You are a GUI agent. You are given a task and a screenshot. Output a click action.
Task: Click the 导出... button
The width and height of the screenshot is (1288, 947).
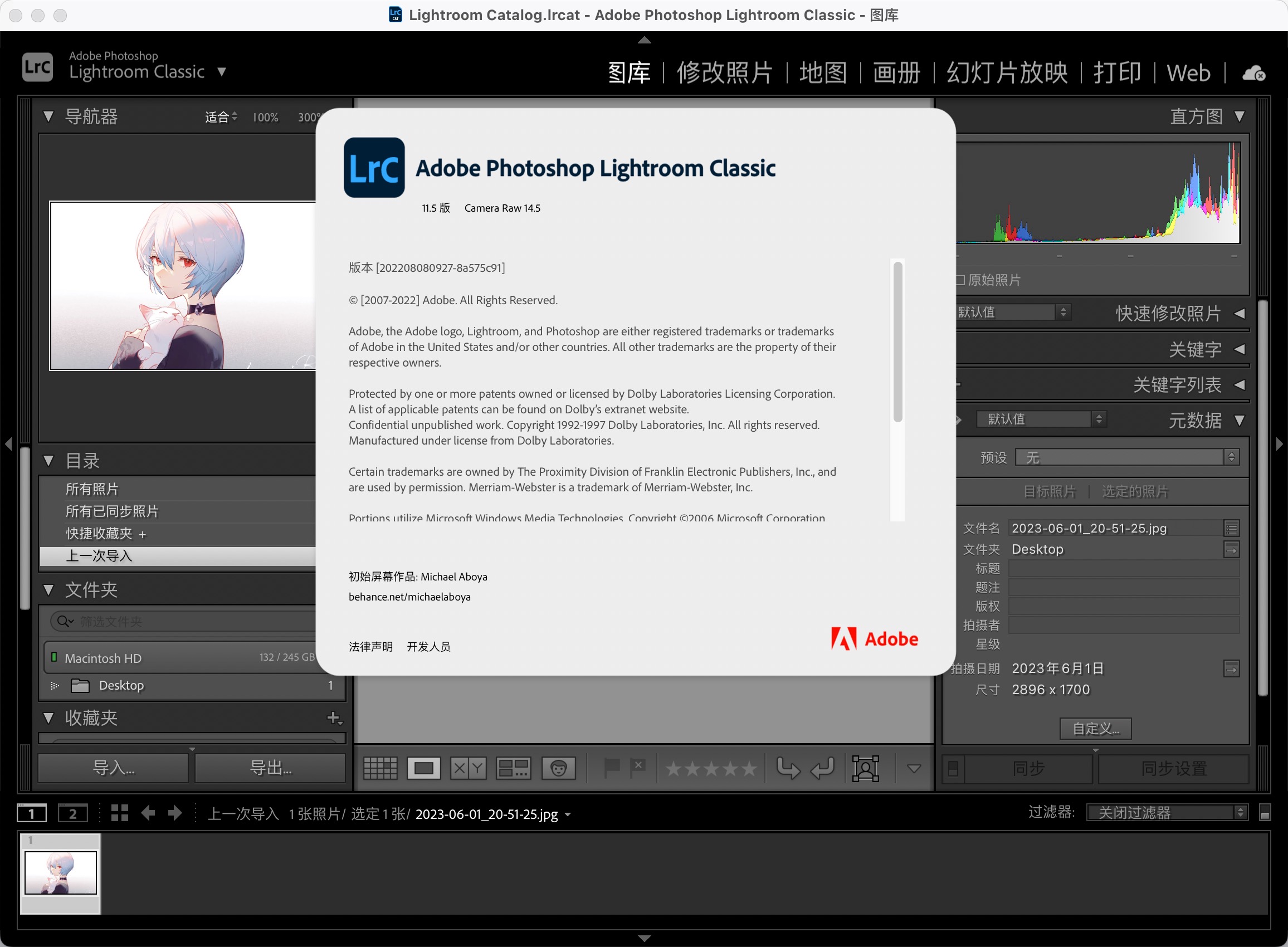coord(271,768)
